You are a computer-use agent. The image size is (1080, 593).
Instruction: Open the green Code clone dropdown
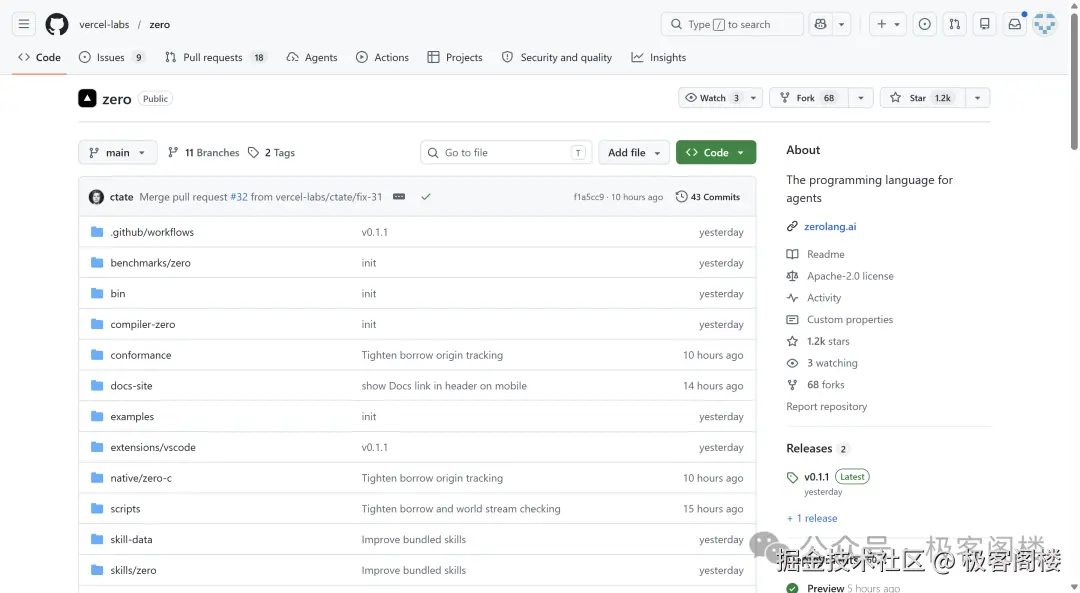point(716,152)
